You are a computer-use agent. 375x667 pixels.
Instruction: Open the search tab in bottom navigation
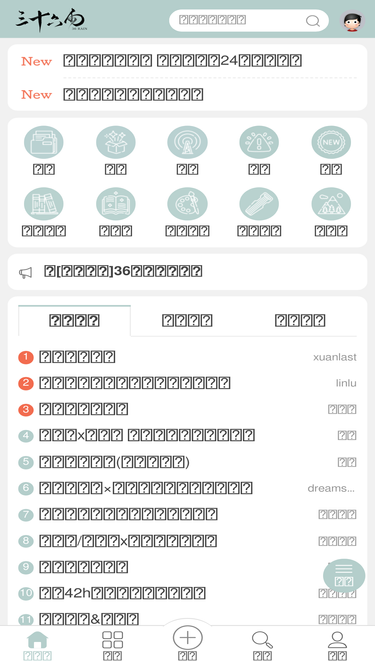262,645
